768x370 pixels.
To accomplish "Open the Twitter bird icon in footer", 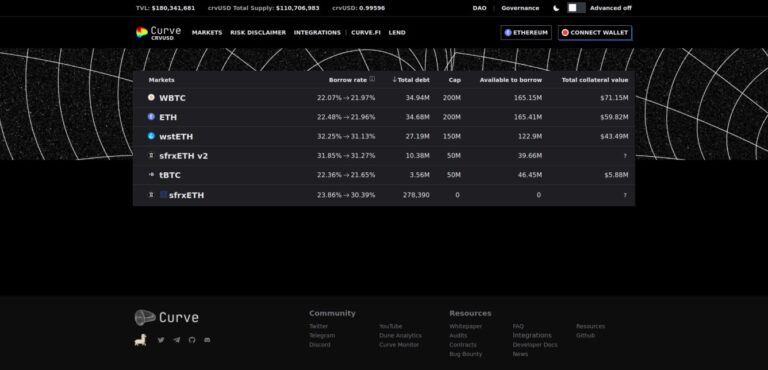I will point(161,340).
